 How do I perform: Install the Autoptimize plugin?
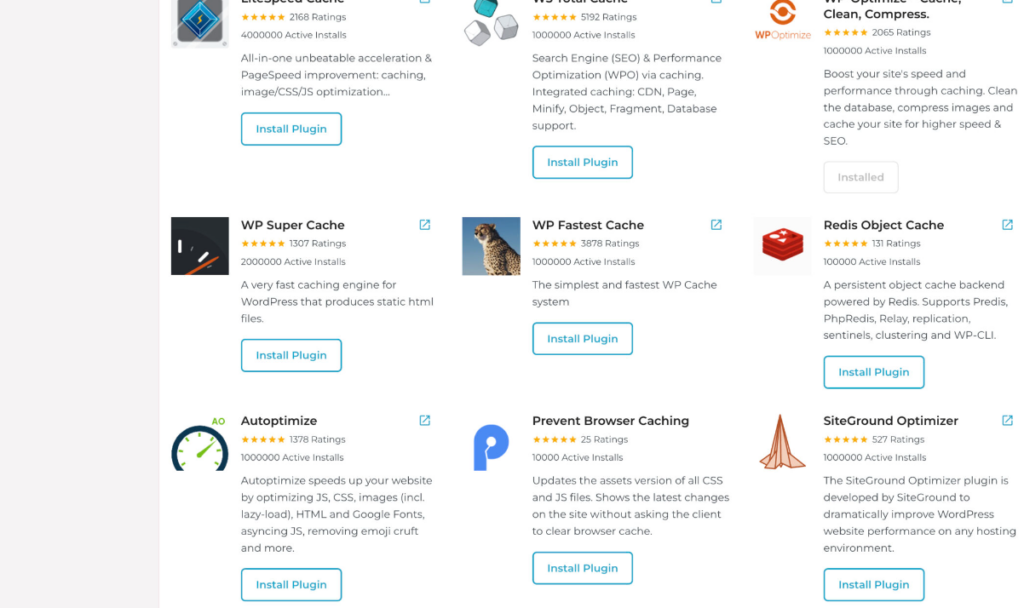click(x=291, y=585)
